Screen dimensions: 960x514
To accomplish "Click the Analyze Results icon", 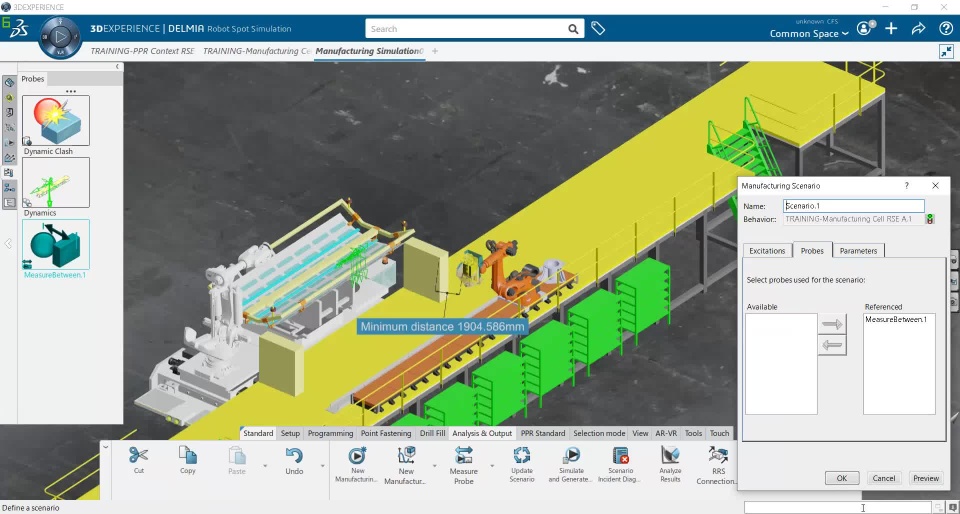I will click(670, 455).
